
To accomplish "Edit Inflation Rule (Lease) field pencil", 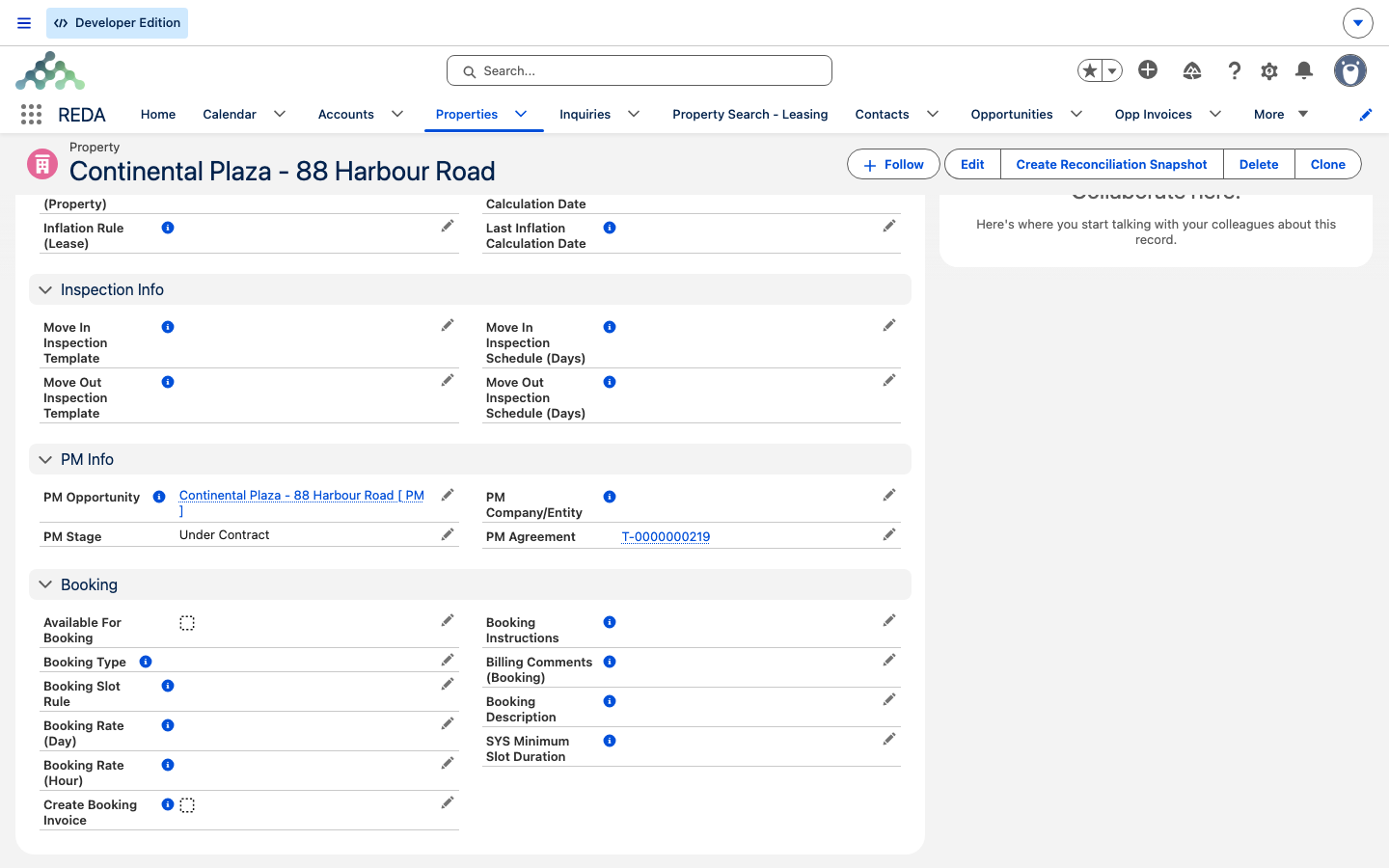I will 448,226.
